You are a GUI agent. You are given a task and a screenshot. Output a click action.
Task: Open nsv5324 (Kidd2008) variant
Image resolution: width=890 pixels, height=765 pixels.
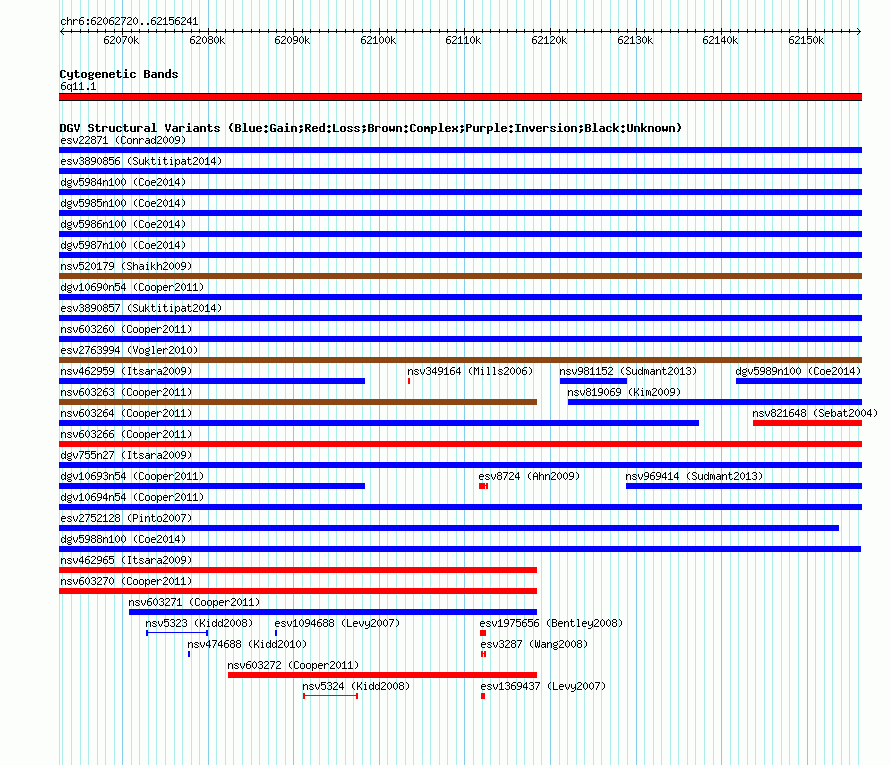[x=356, y=686]
